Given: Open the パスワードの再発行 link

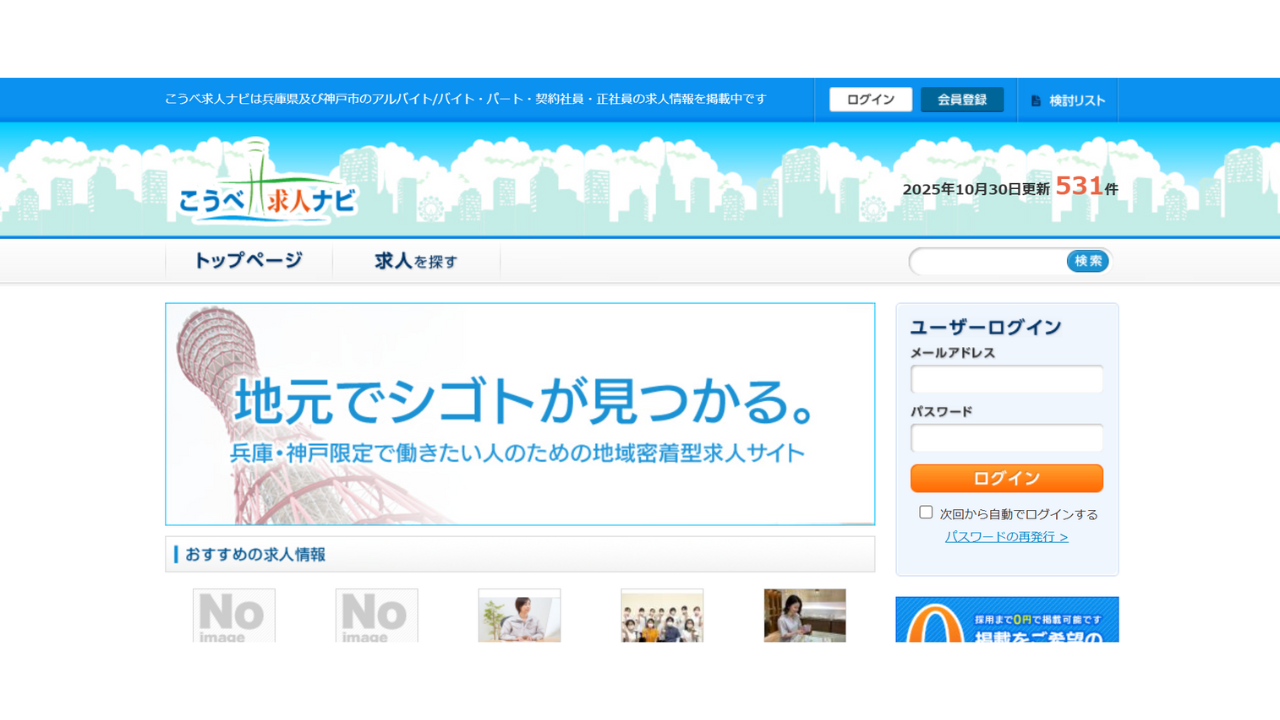Looking at the screenshot, I should tap(1006, 537).
